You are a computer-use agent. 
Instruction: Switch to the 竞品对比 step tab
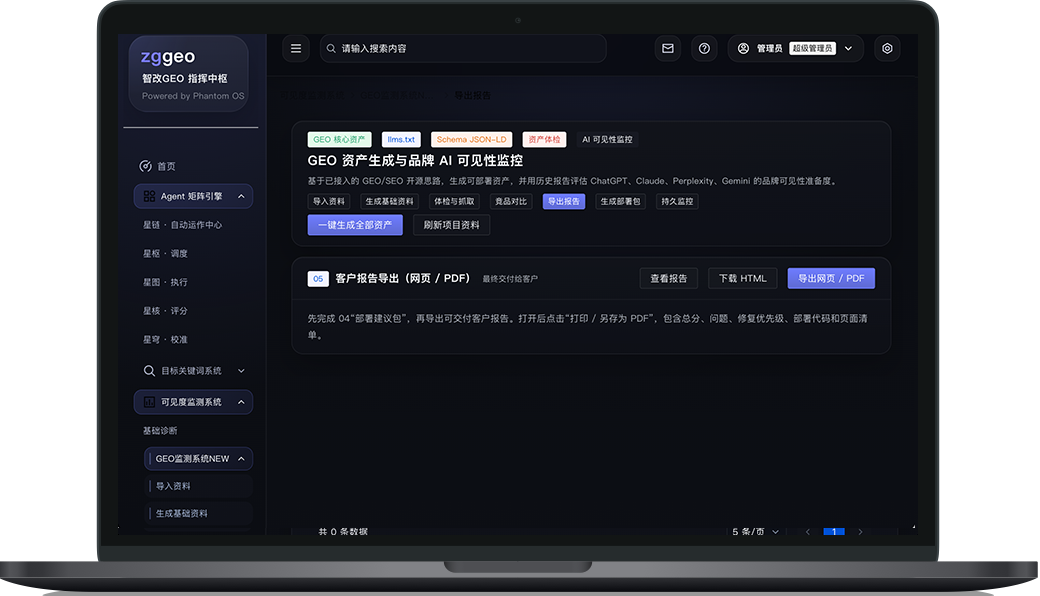click(x=511, y=202)
